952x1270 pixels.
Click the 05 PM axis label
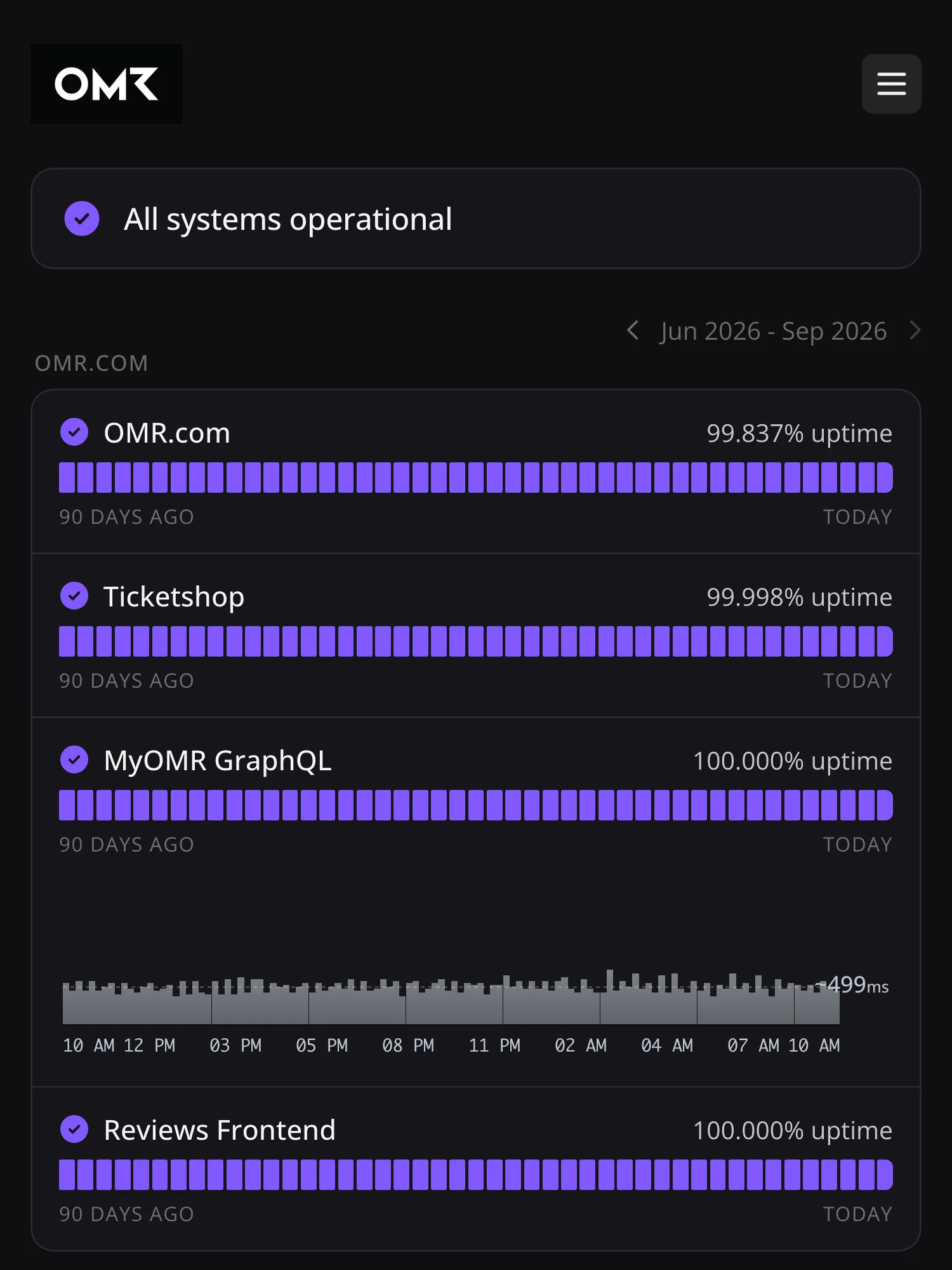click(x=322, y=1045)
